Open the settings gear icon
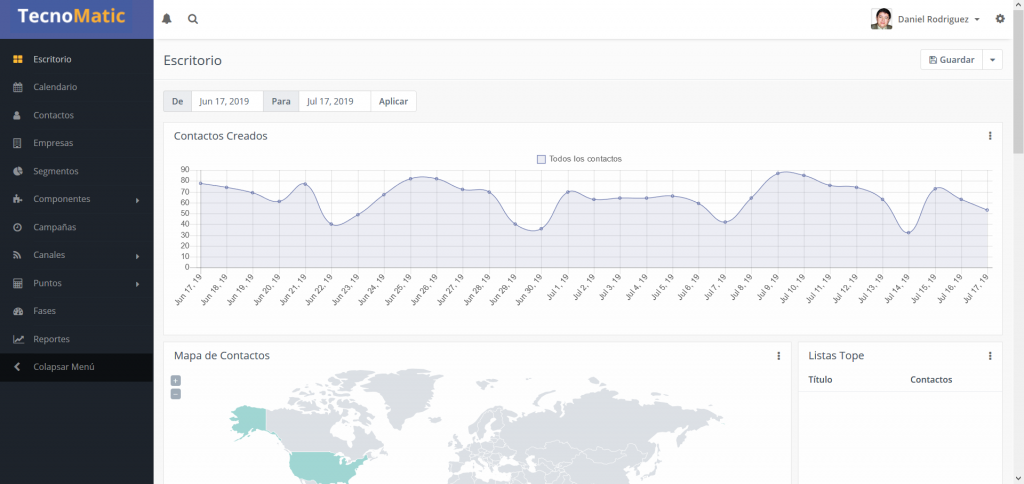This screenshot has width=1024, height=484. pyautogui.click(x=1000, y=19)
